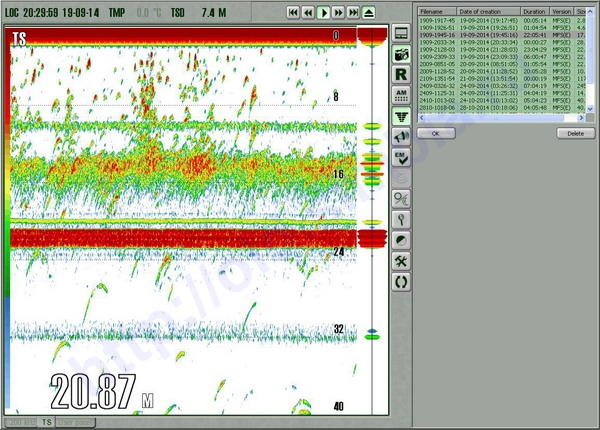
Task: Fast forward the sonar playback
Action: 340,12
